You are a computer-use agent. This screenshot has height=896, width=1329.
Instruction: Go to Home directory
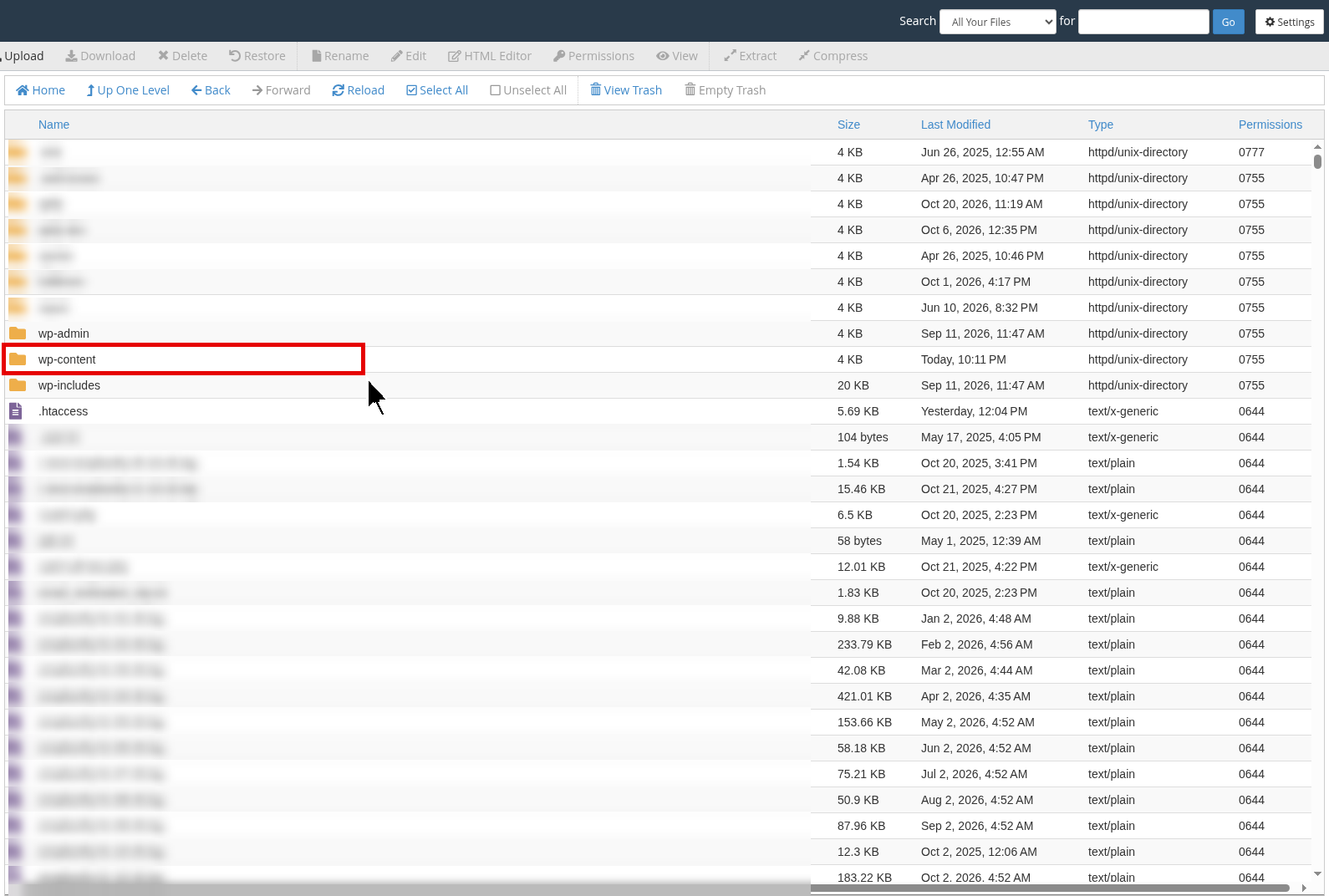point(41,90)
